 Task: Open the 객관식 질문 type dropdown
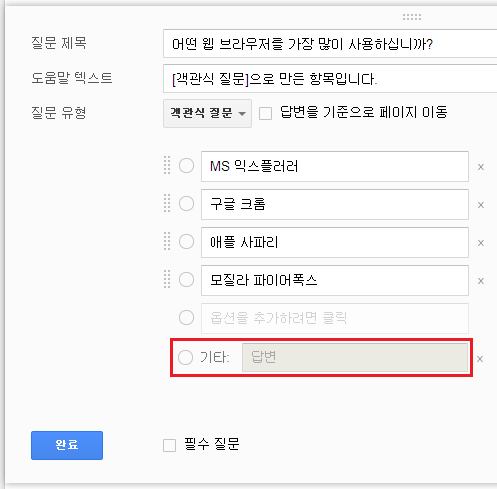(x=207, y=113)
